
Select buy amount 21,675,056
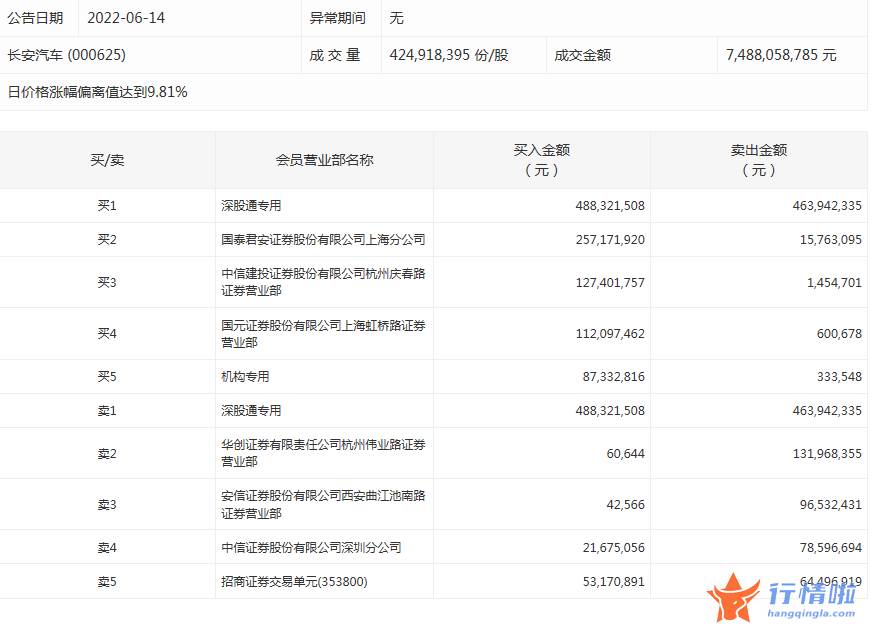613,548
